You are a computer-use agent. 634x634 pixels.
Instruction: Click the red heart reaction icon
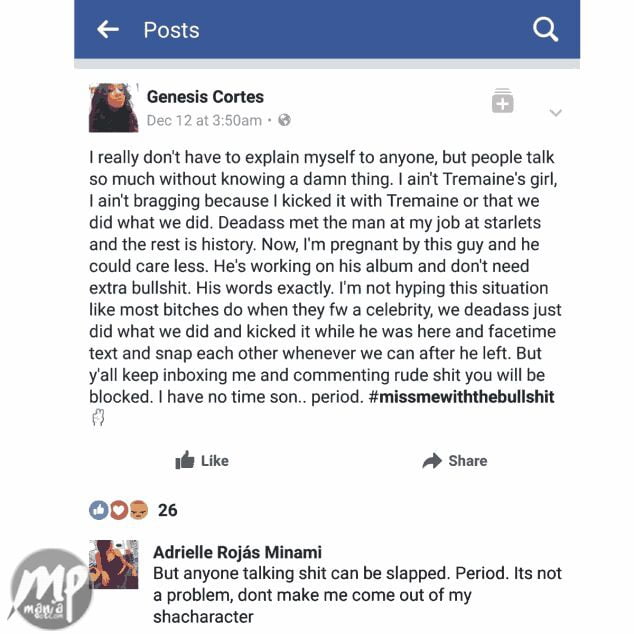click(x=118, y=510)
